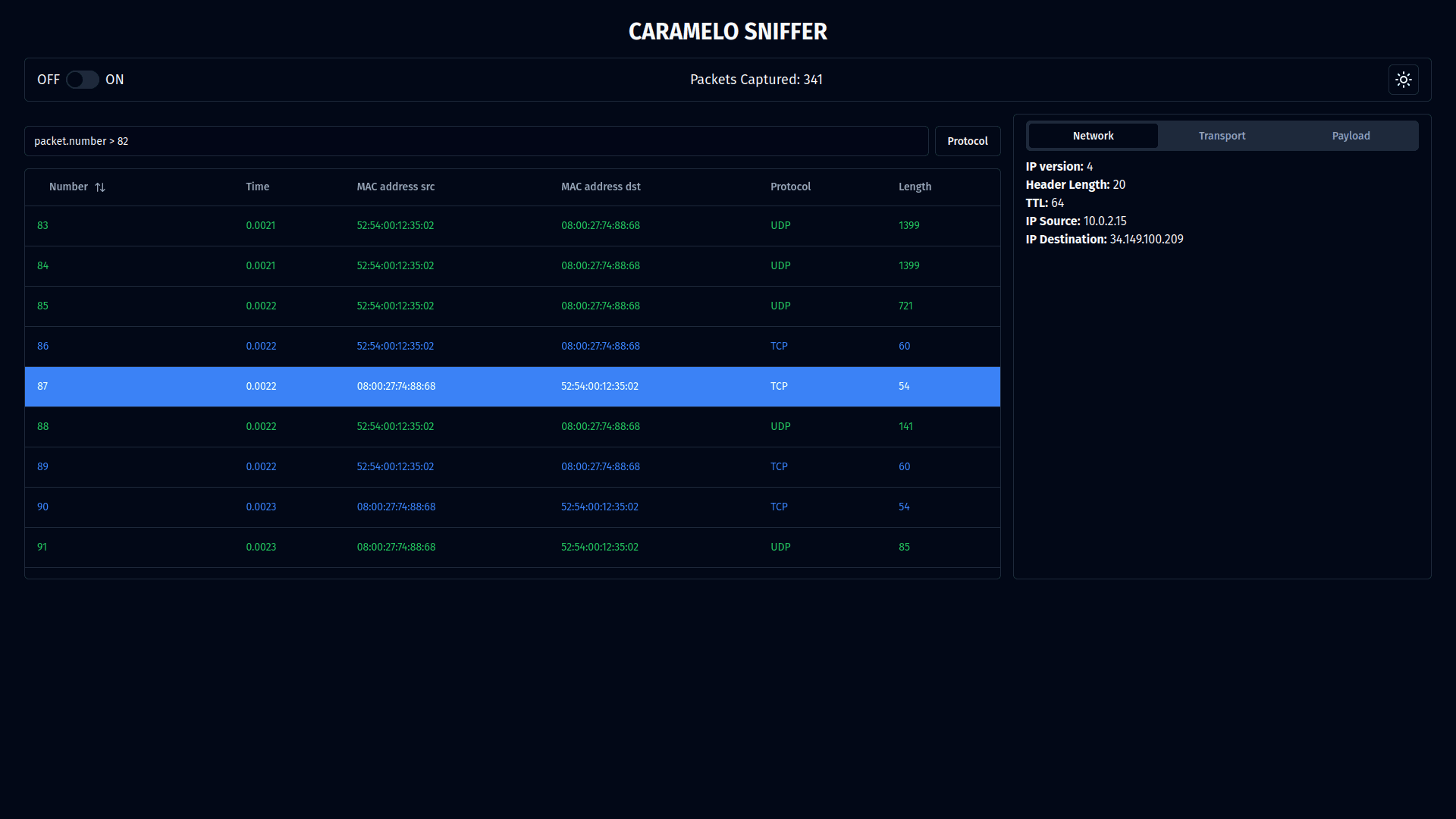Click the Protocol column header
1456x819 pixels.
790,187
